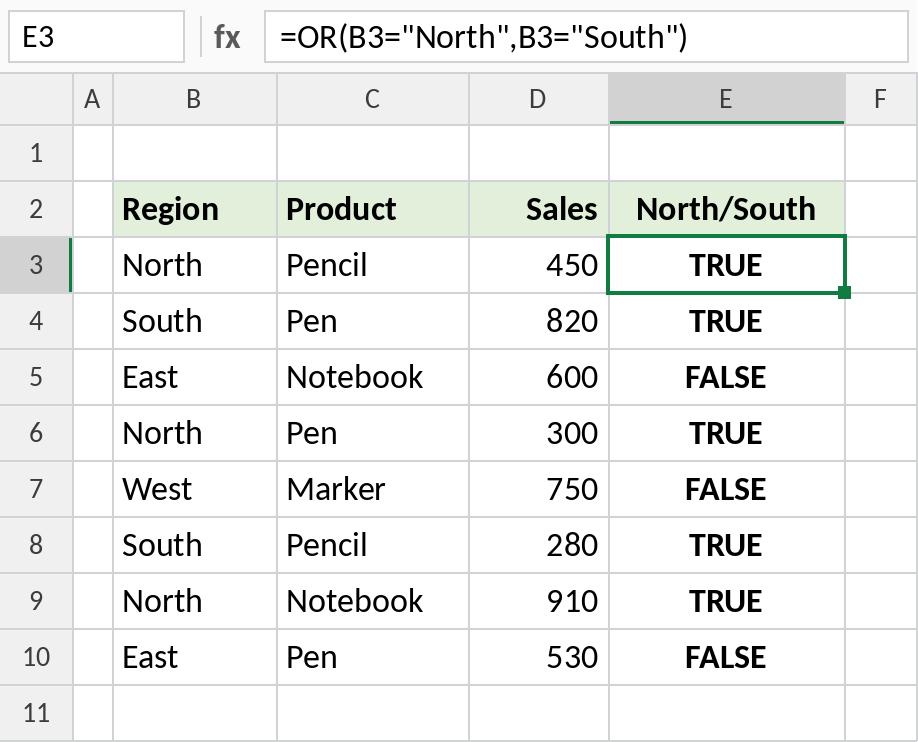The width and height of the screenshot is (918, 742).
Task: Select column E header
Action: [x=727, y=99]
